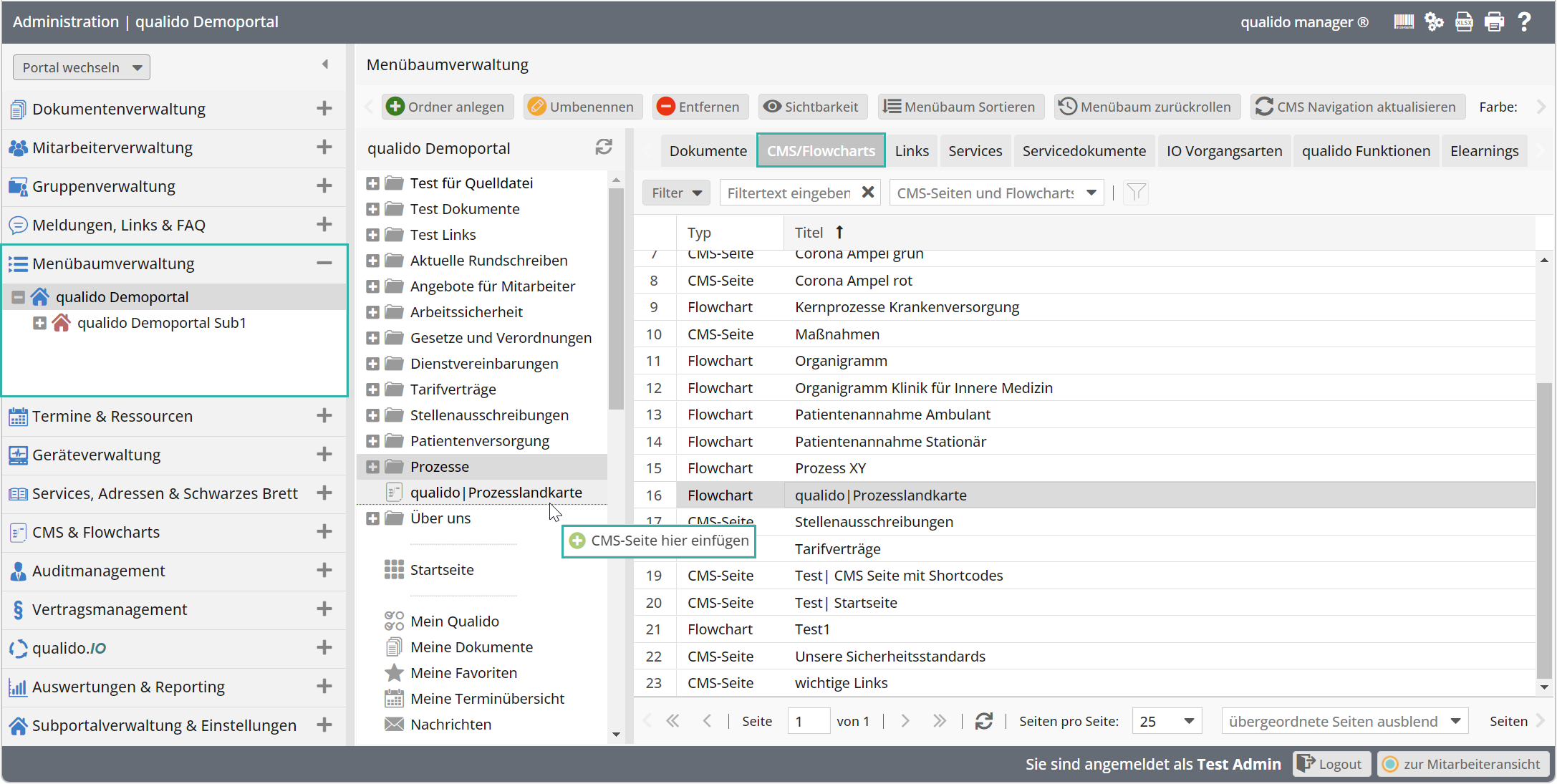Click Ordner anlegen button
This screenshot has height=784, width=1557.
447,107
